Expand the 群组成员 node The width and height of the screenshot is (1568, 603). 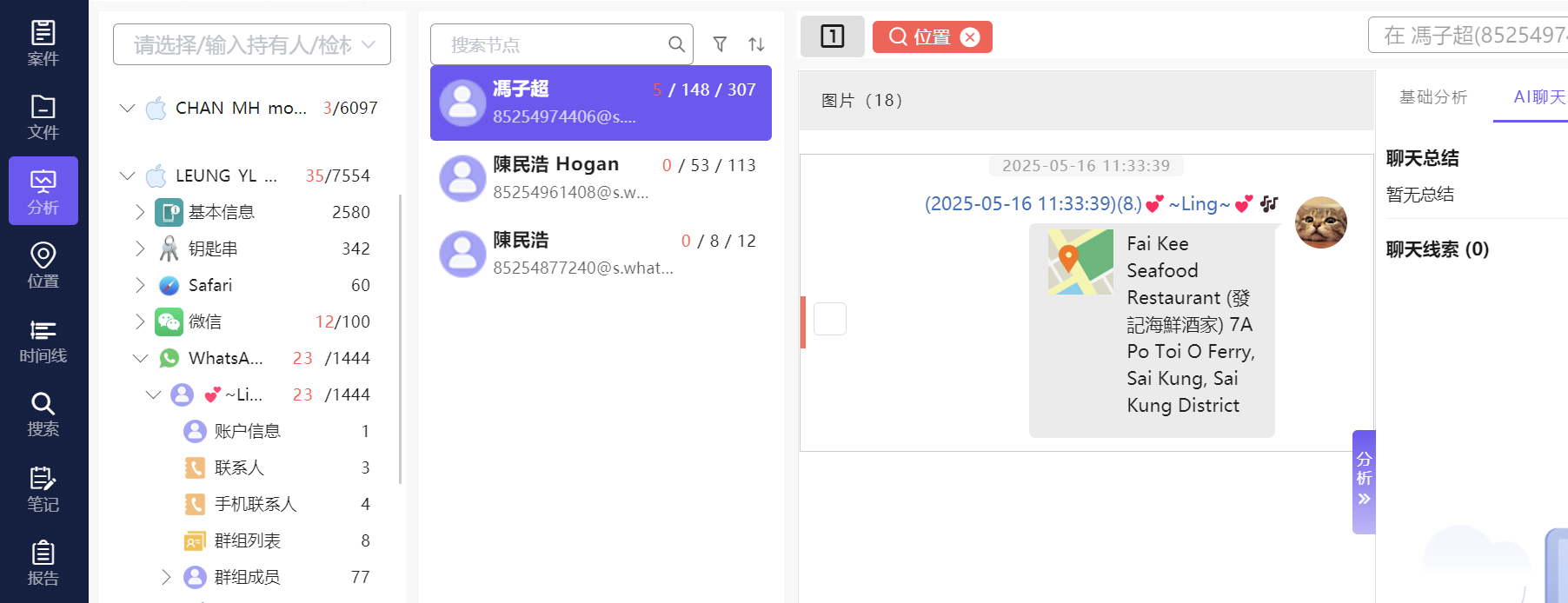166,577
